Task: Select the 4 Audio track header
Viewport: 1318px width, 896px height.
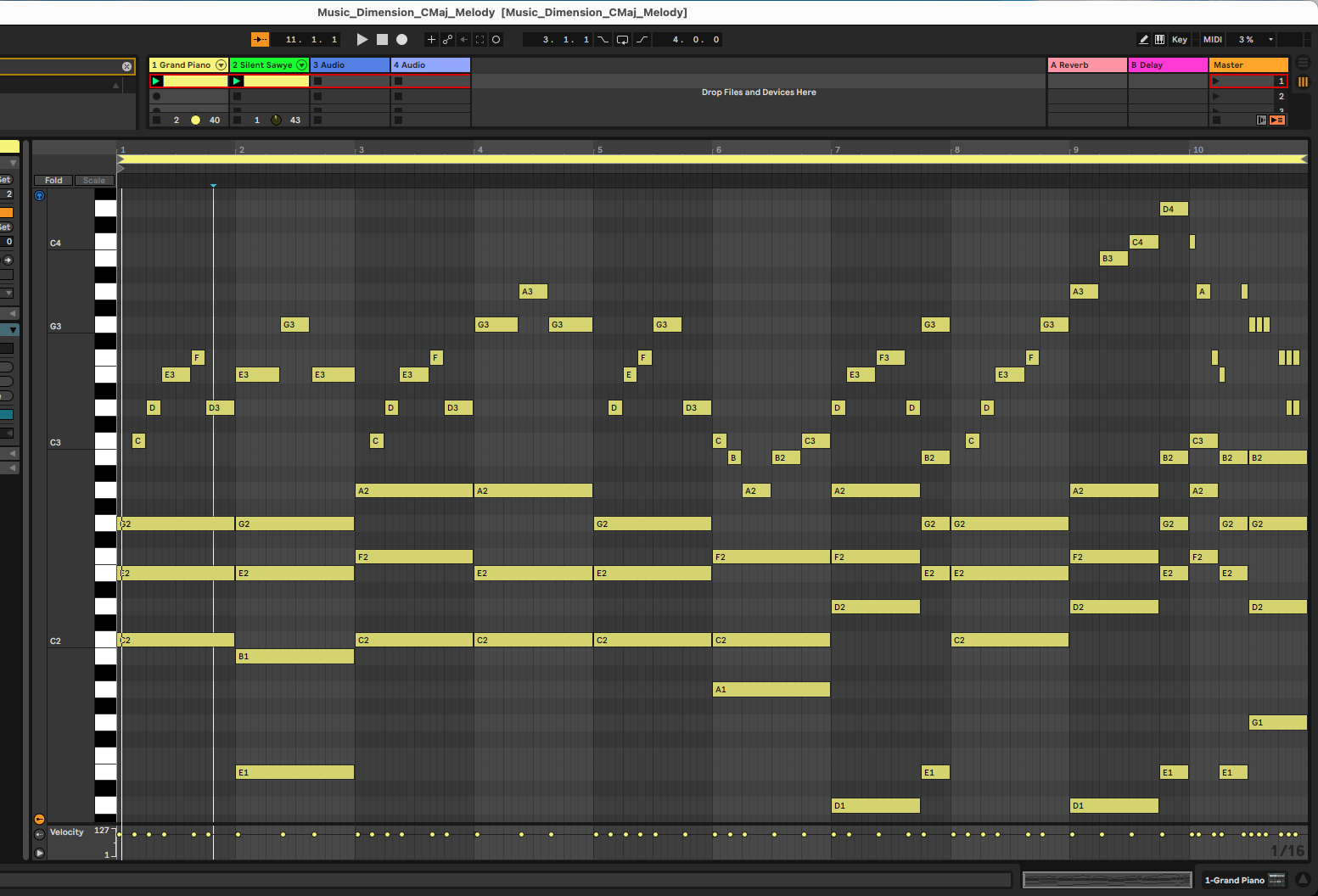Action: [x=430, y=64]
